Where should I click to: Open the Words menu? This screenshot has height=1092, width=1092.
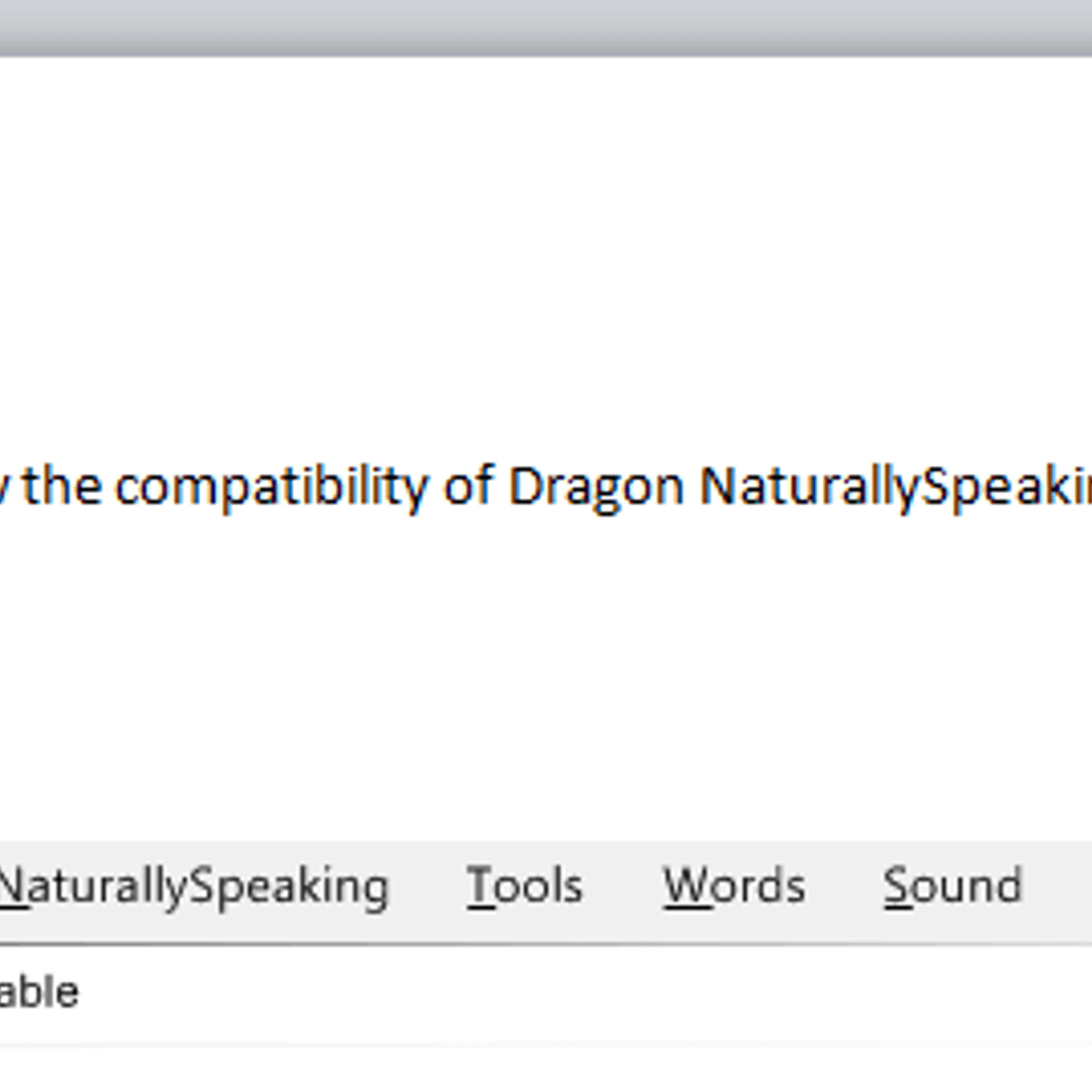[x=734, y=885]
